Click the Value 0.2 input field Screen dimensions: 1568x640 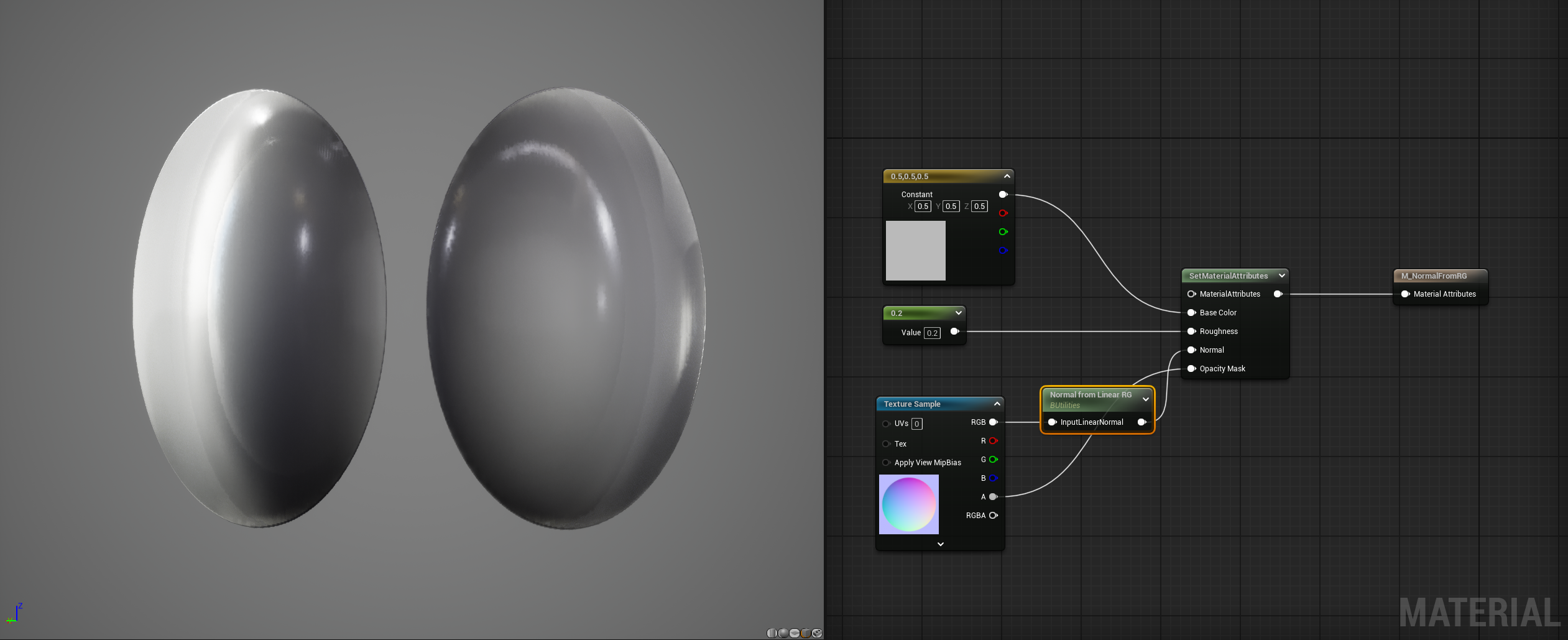[932, 333]
